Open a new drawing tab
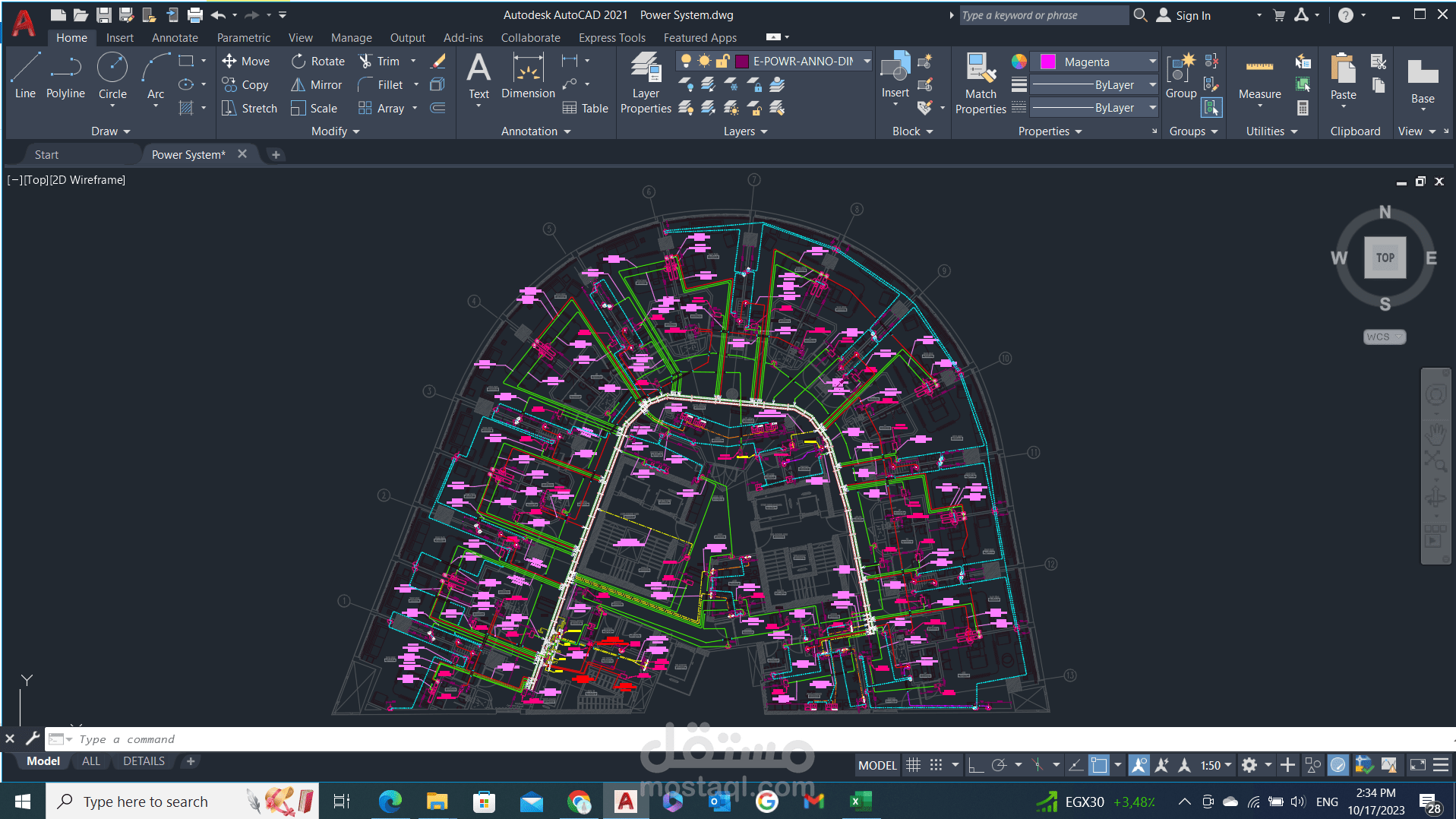1456x819 pixels. tap(276, 155)
